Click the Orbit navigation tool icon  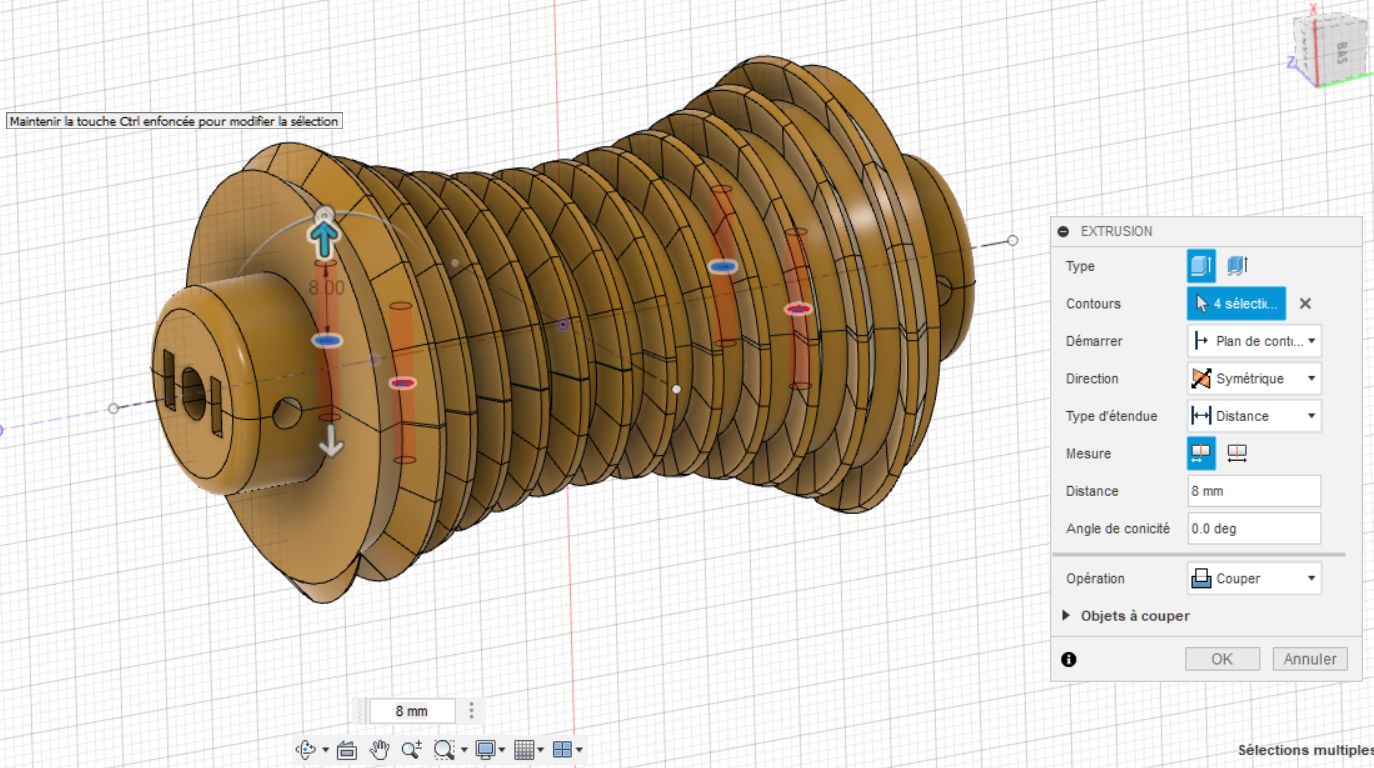click(306, 749)
